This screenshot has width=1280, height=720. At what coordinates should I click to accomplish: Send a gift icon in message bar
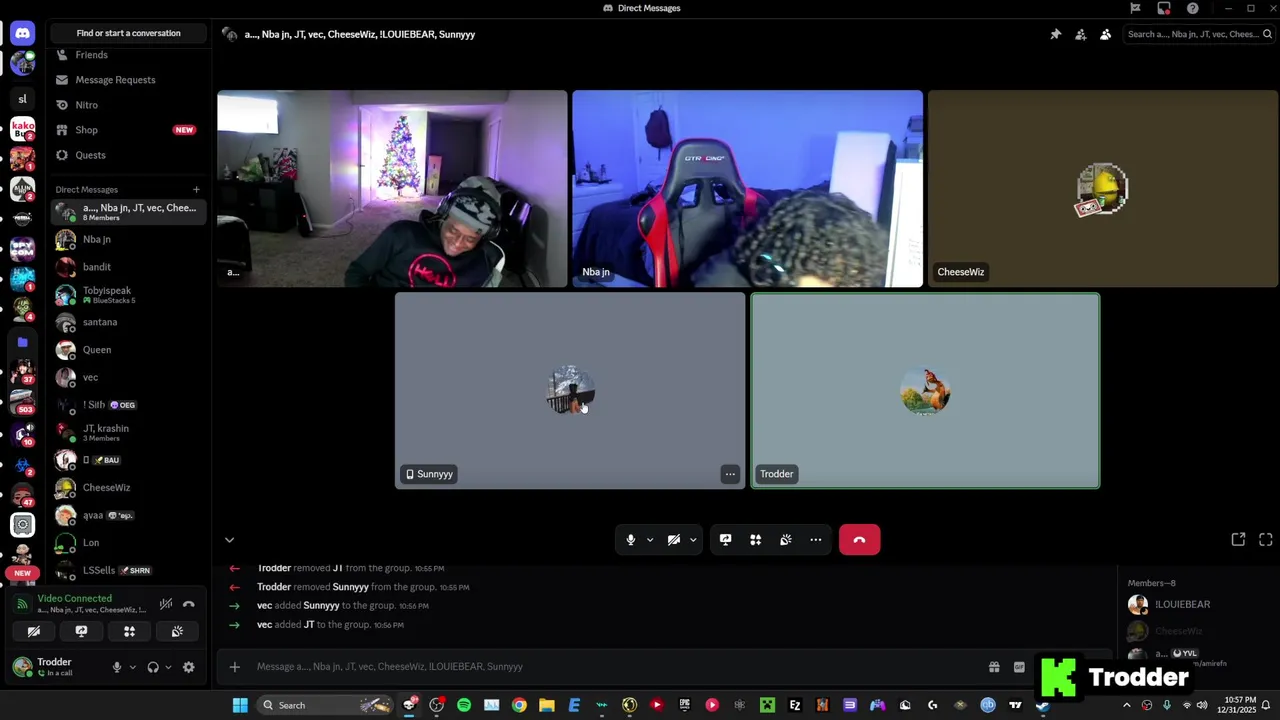994,667
